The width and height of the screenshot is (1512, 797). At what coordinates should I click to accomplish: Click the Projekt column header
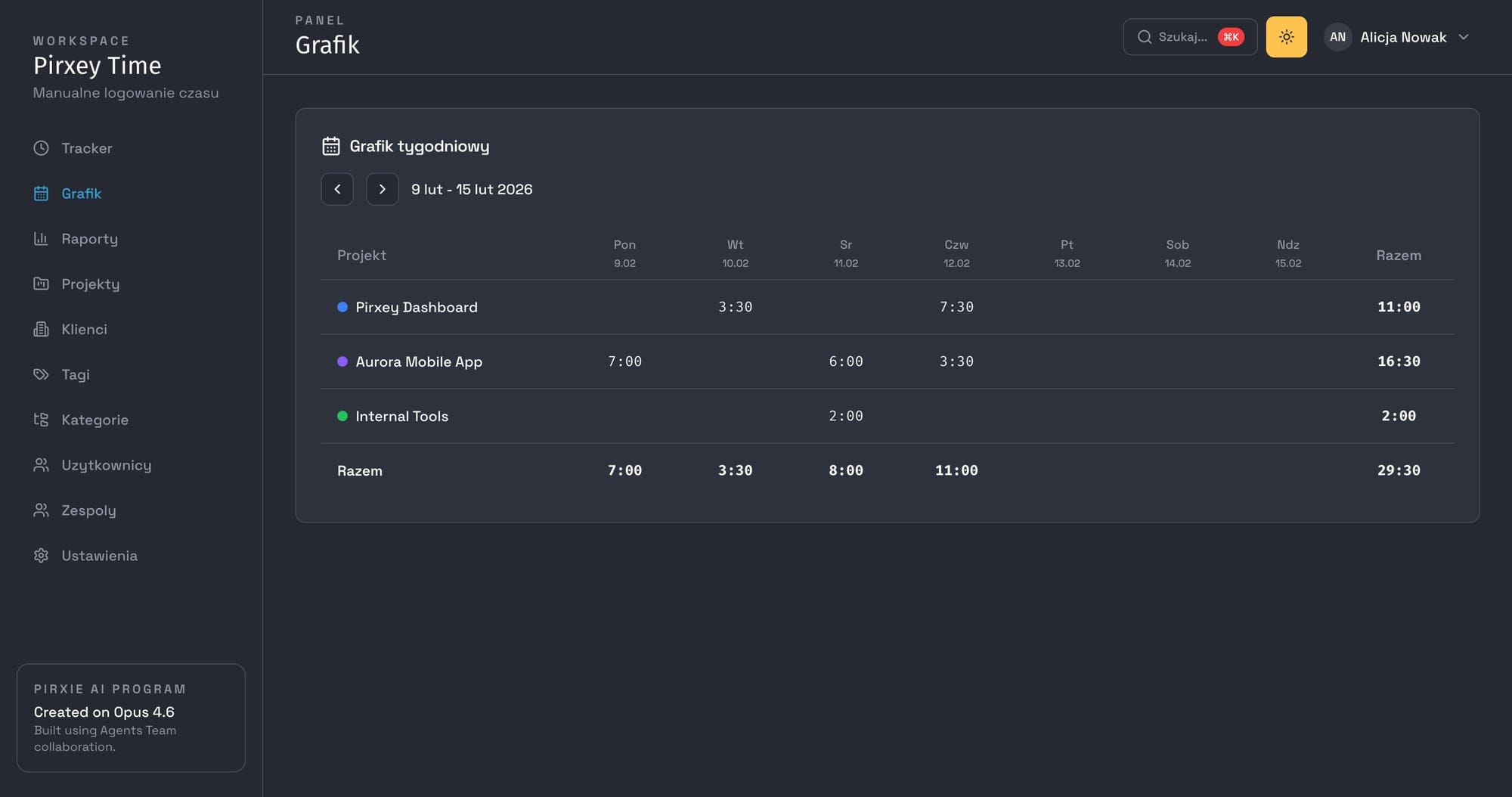(361, 256)
